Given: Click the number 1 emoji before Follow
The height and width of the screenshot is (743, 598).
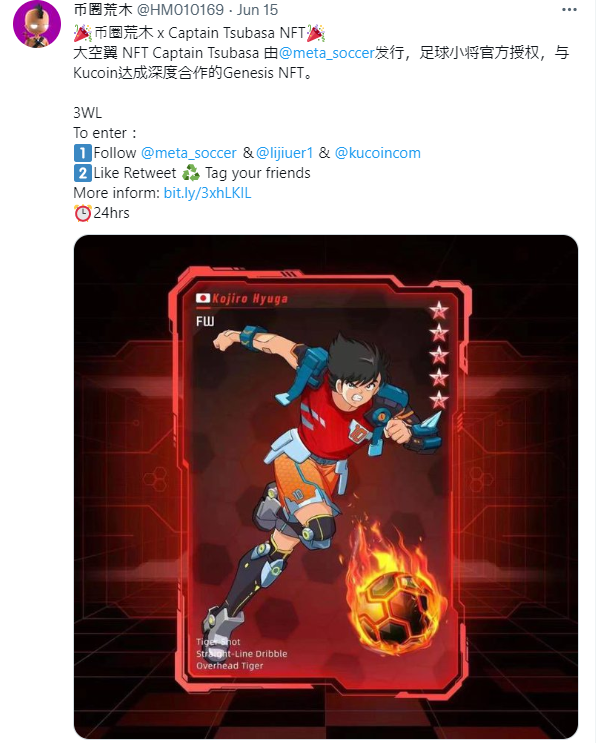Looking at the screenshot, I should 82,153.
